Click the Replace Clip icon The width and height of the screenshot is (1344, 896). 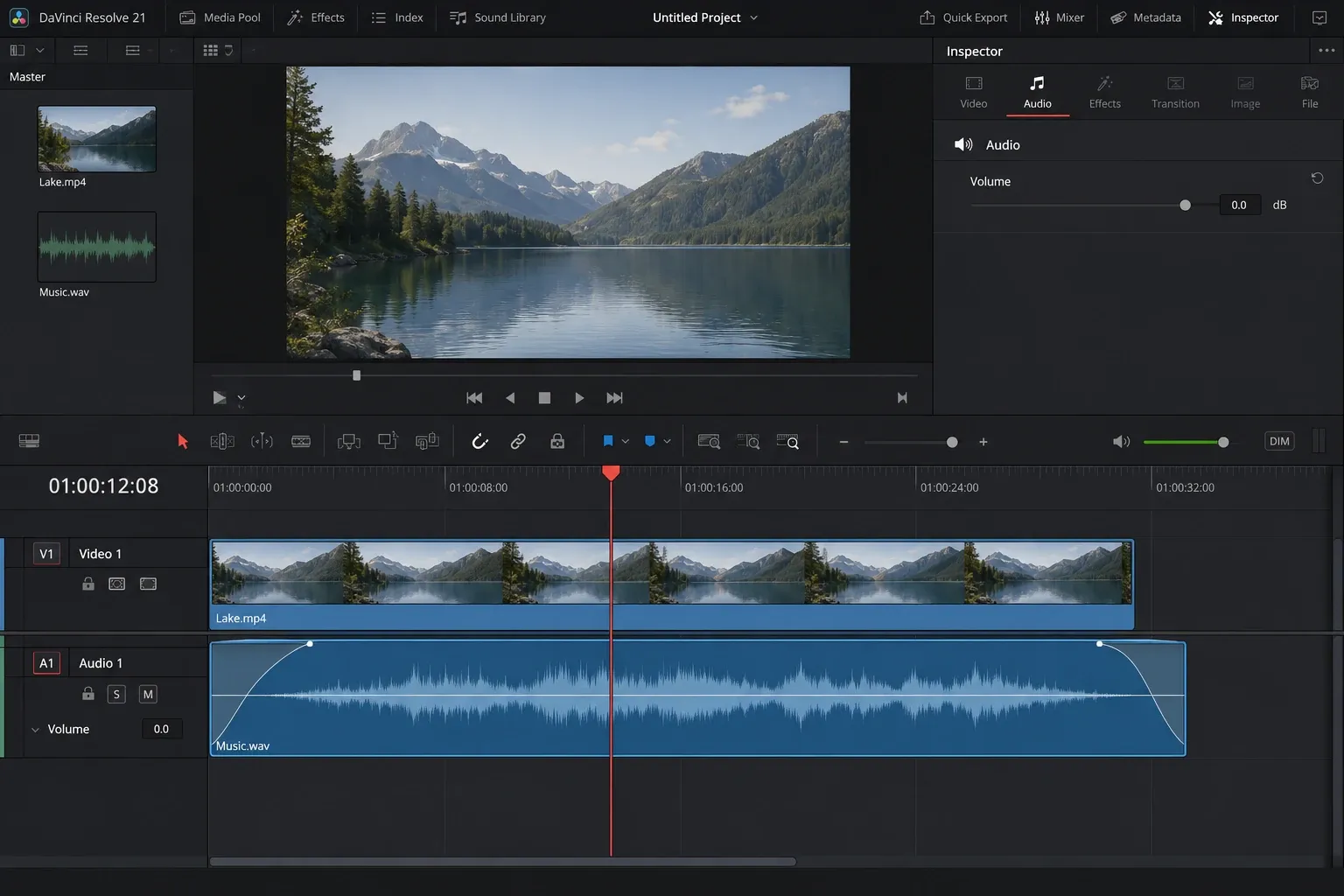click(427, 441)
